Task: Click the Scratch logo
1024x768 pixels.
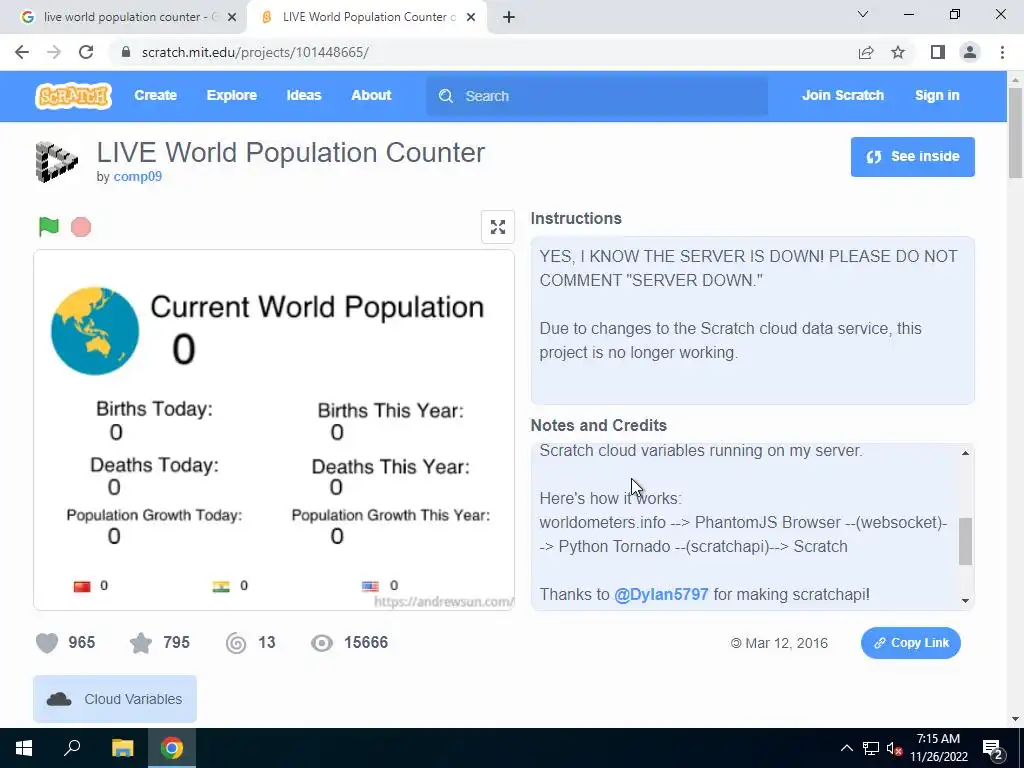Action: click(73, 96)
